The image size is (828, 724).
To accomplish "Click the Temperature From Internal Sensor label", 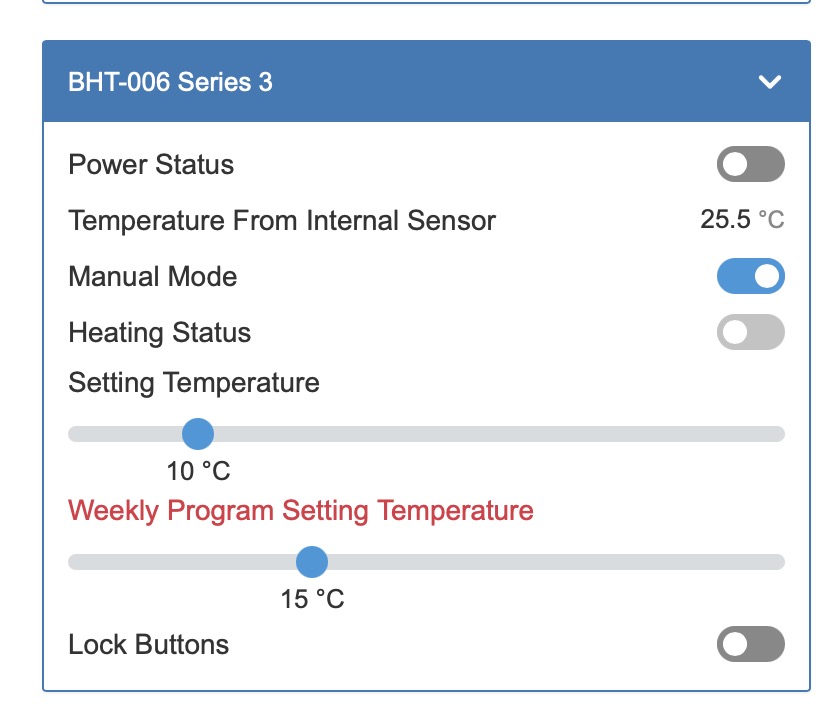I will [281, 220].
